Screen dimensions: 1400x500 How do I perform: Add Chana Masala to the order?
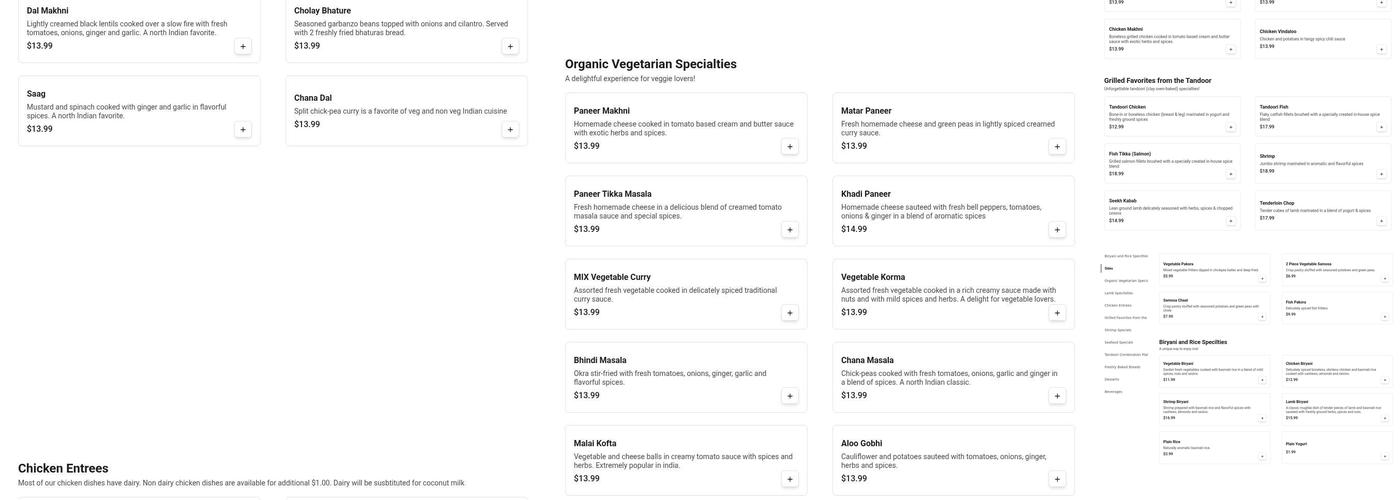pyautogui.click(x=1057, y=396)
